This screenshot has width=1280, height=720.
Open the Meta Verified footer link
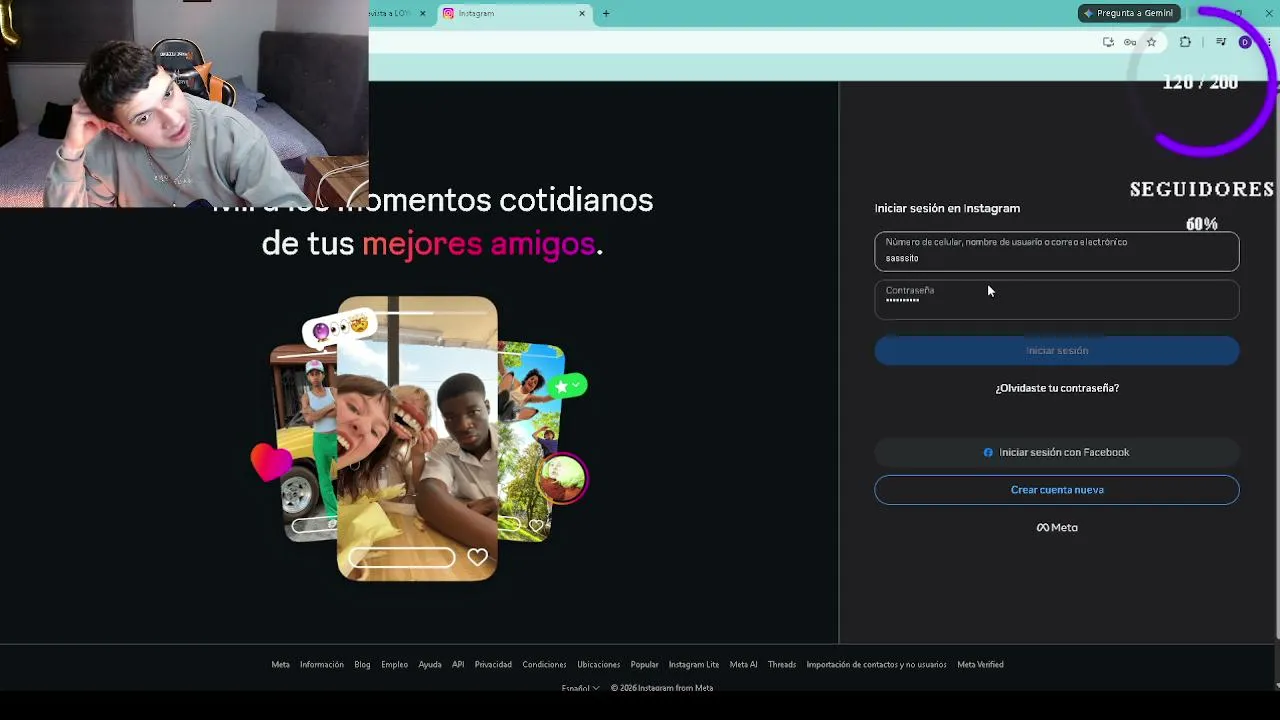coord(980,664)
